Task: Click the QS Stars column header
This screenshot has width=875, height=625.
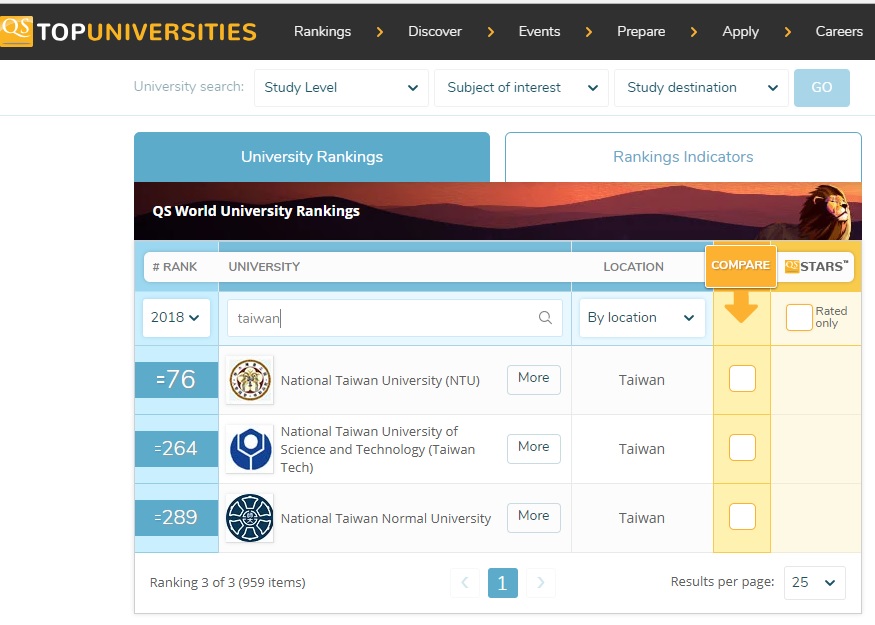Action: 816,266
